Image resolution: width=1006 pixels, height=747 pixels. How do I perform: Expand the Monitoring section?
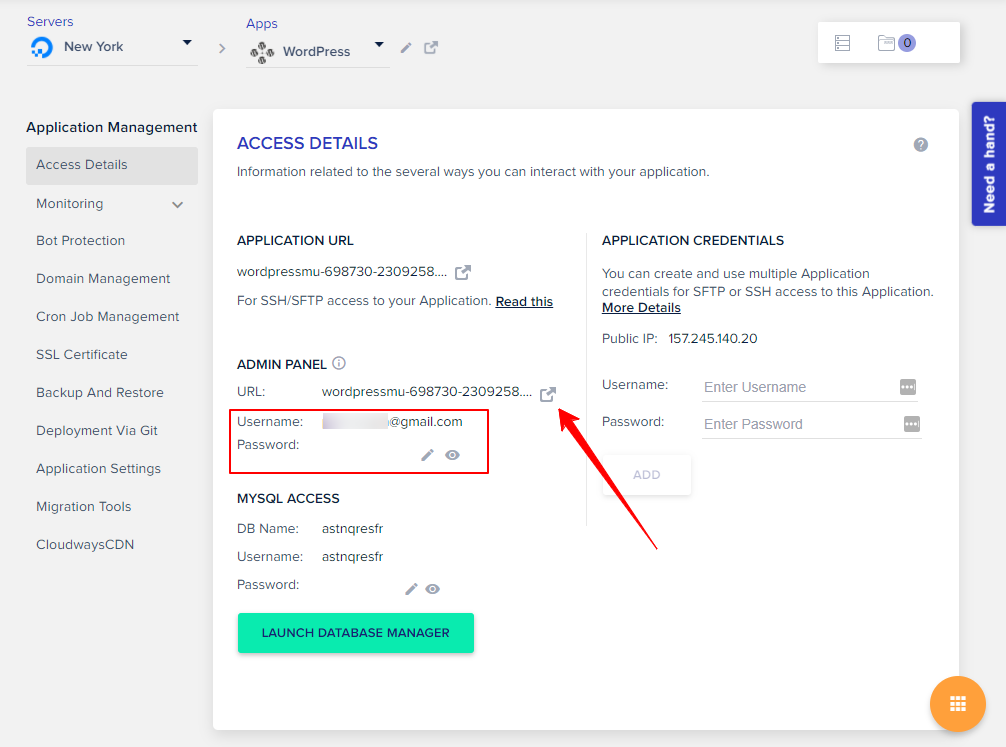(111, 202)
